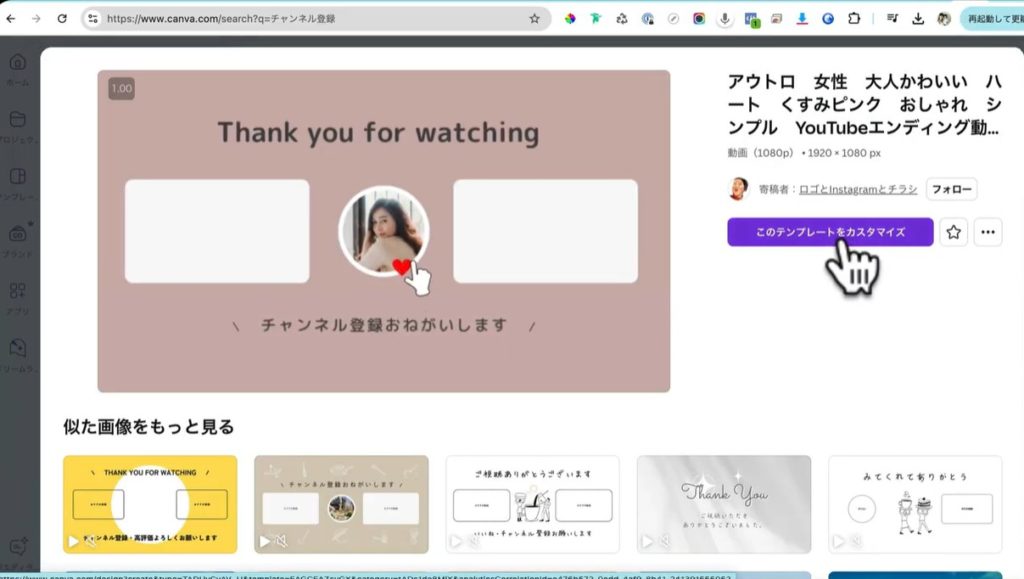This screenshot has width=1024, height=579.
Task: Star this template as a favorite
Action: coord(954,232)
